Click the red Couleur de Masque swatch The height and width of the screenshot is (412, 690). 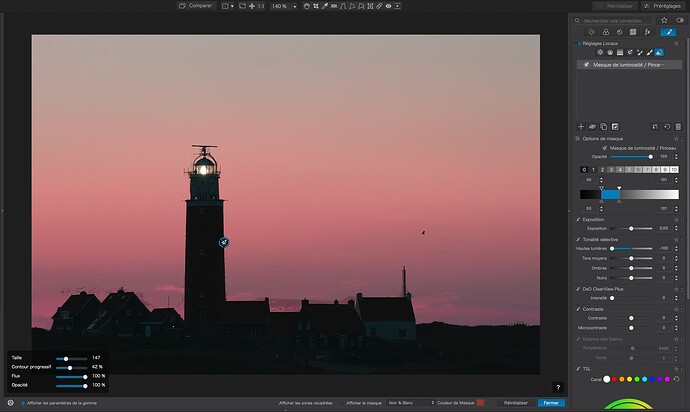coord(480,403)
